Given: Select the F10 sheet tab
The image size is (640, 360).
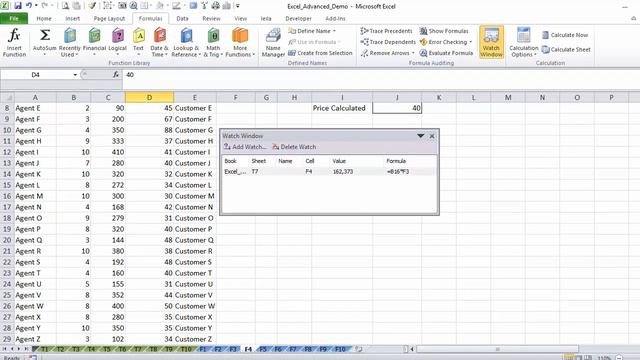Looking at the screenshot, I should click(340, 349).
